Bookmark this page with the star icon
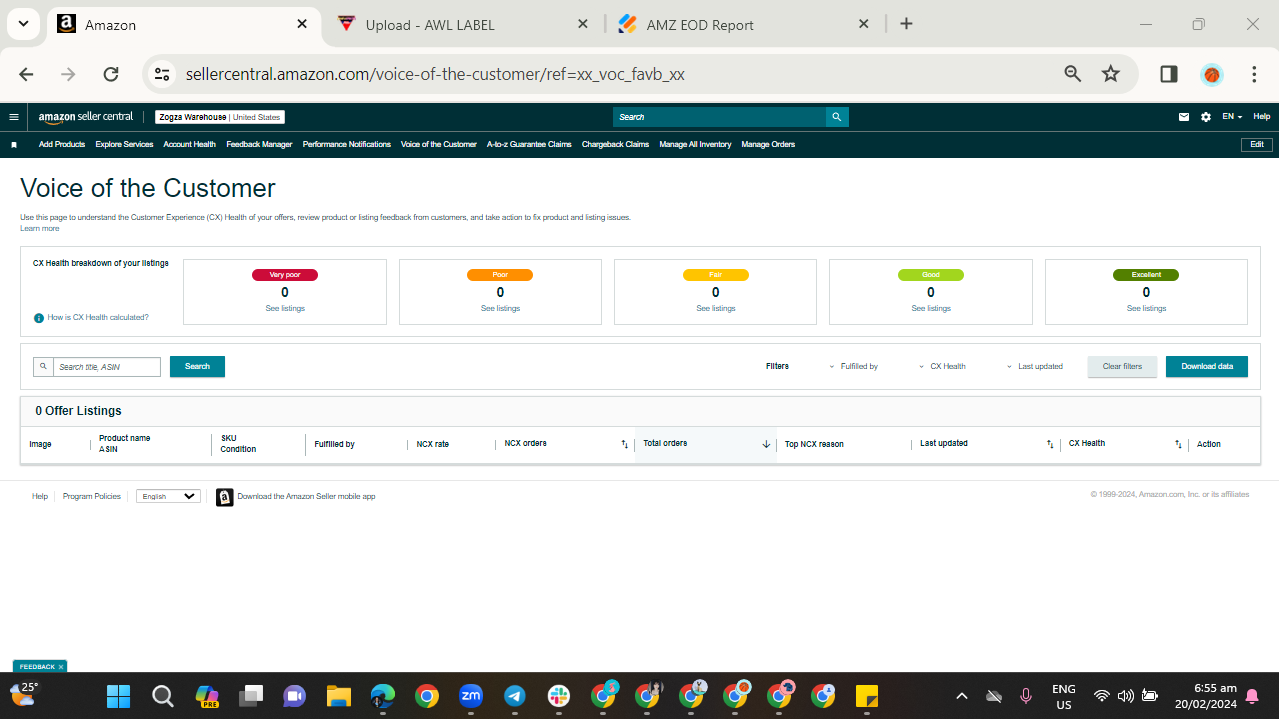The image size is (1279, 719). pos(1110,74)
